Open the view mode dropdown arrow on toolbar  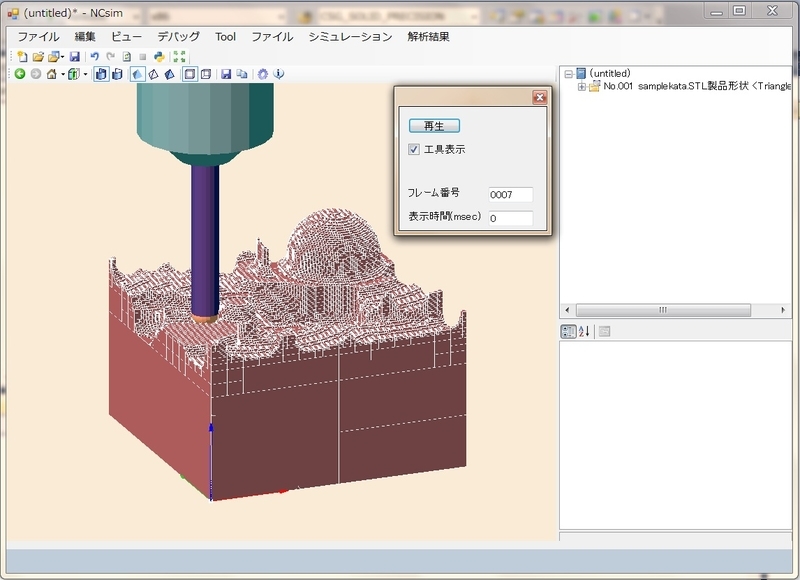[85, 72]
